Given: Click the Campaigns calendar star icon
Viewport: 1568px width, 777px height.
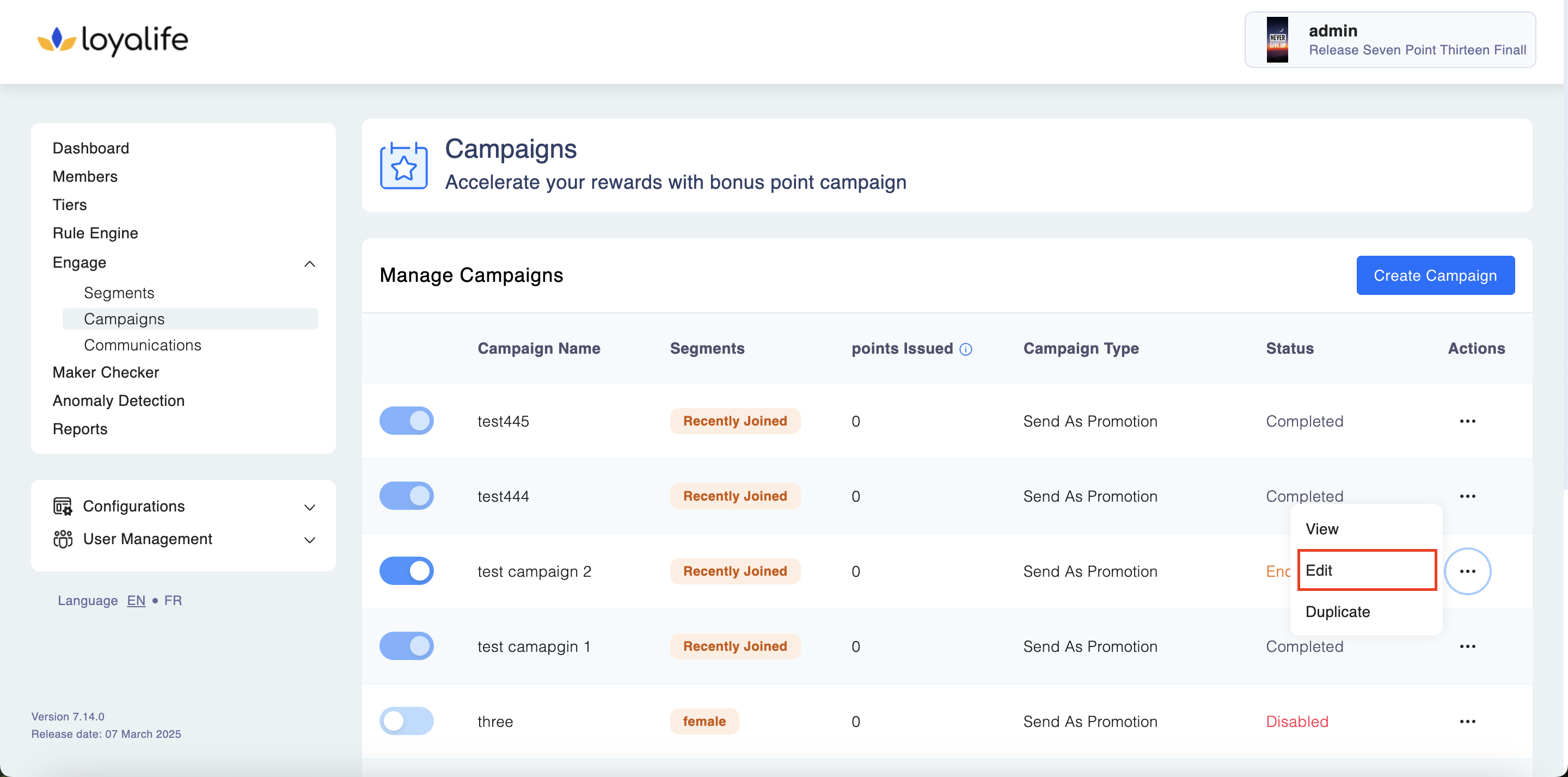Looking at the screenshot, I should [403, 165].
